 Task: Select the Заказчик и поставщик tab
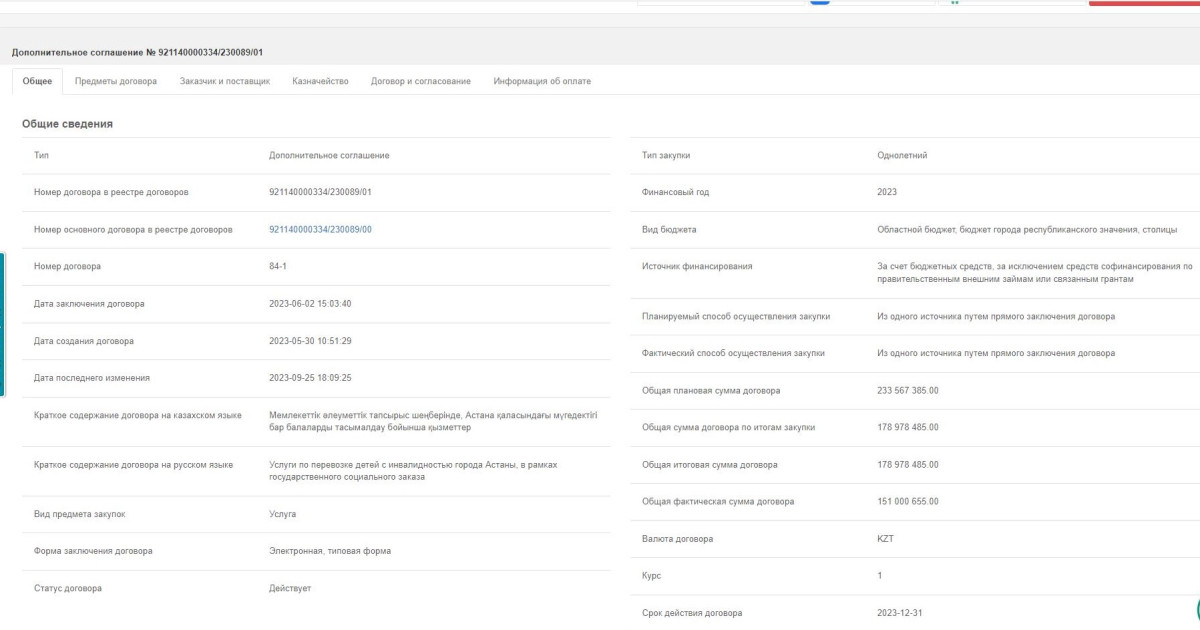click(x=225, y=81)
